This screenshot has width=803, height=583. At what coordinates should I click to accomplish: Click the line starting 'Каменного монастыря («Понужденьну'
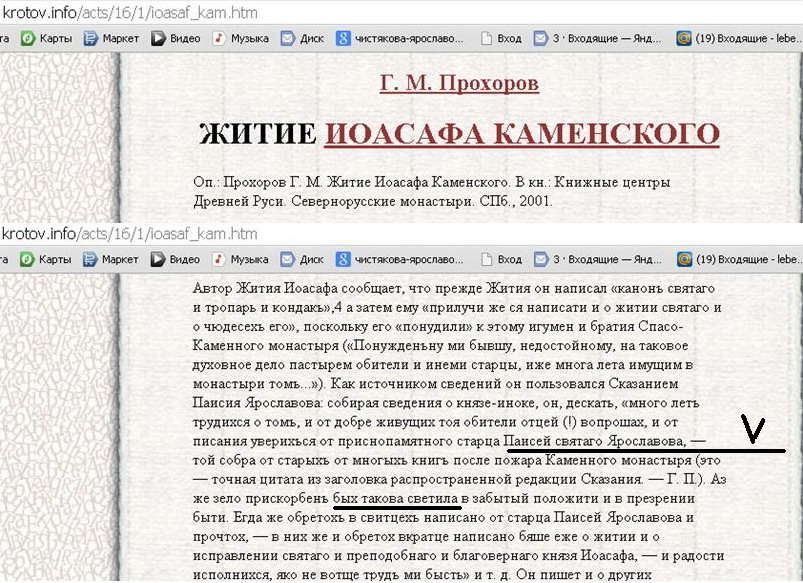pos(440,346)
